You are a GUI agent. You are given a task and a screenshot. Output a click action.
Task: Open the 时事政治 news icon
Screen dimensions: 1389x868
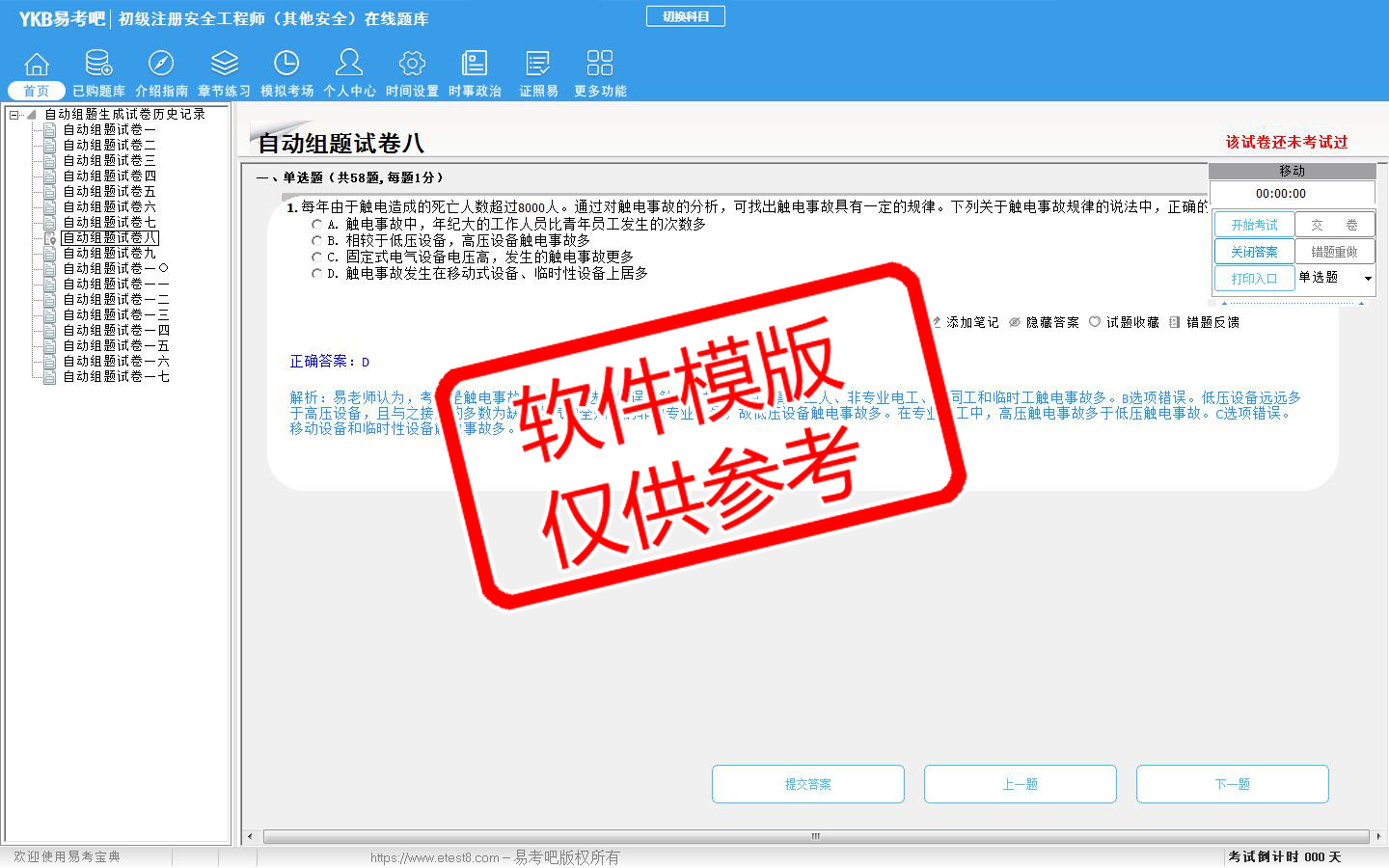pos(475,64)
